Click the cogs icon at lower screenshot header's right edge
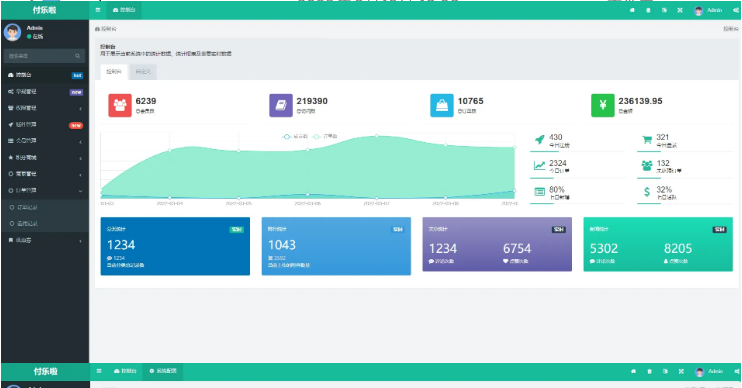Screen dimensions: 742x388 click(737, 371)
